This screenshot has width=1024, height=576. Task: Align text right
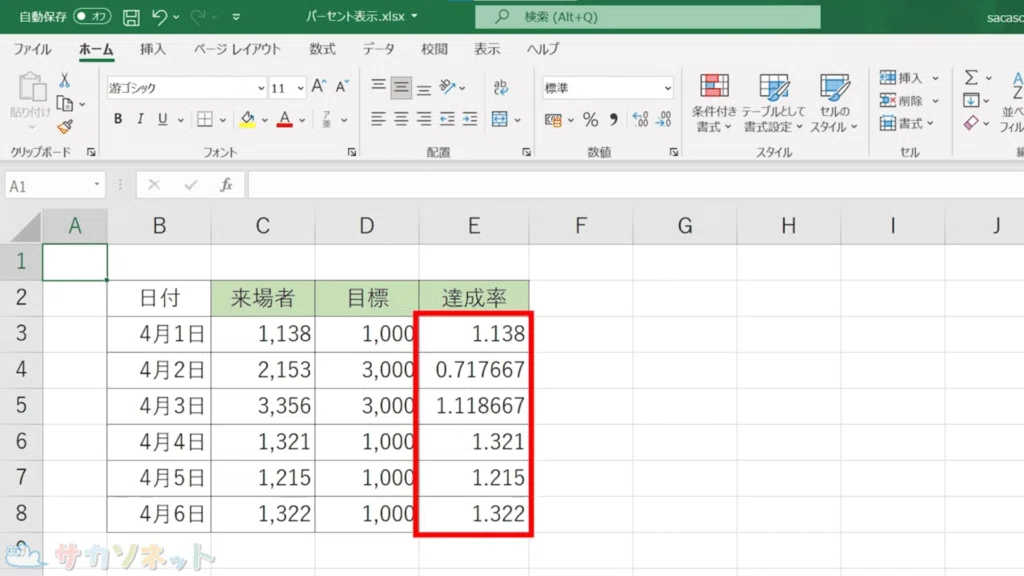[424, 119]
